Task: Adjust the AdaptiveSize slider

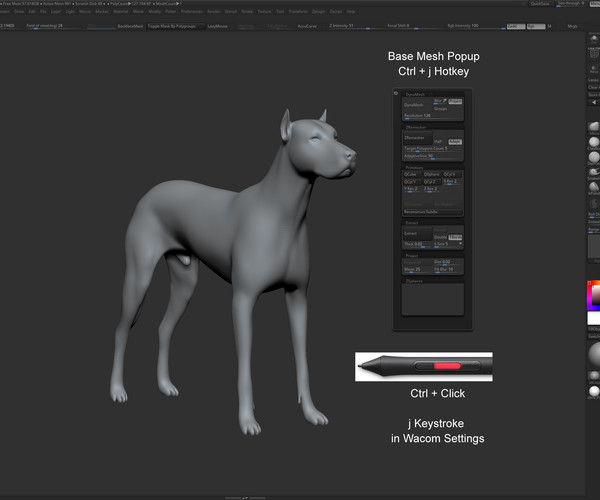Action: tap(432, 156)
